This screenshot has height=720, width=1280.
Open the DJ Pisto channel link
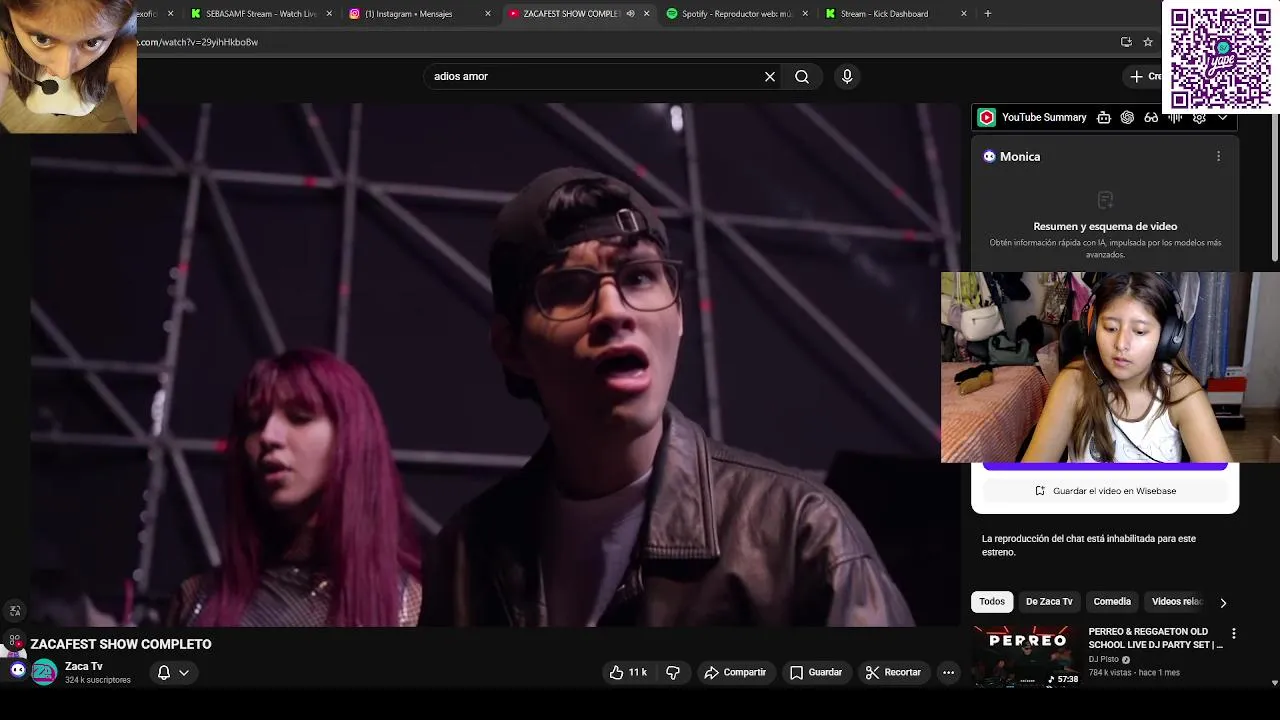coord(1103,659)
